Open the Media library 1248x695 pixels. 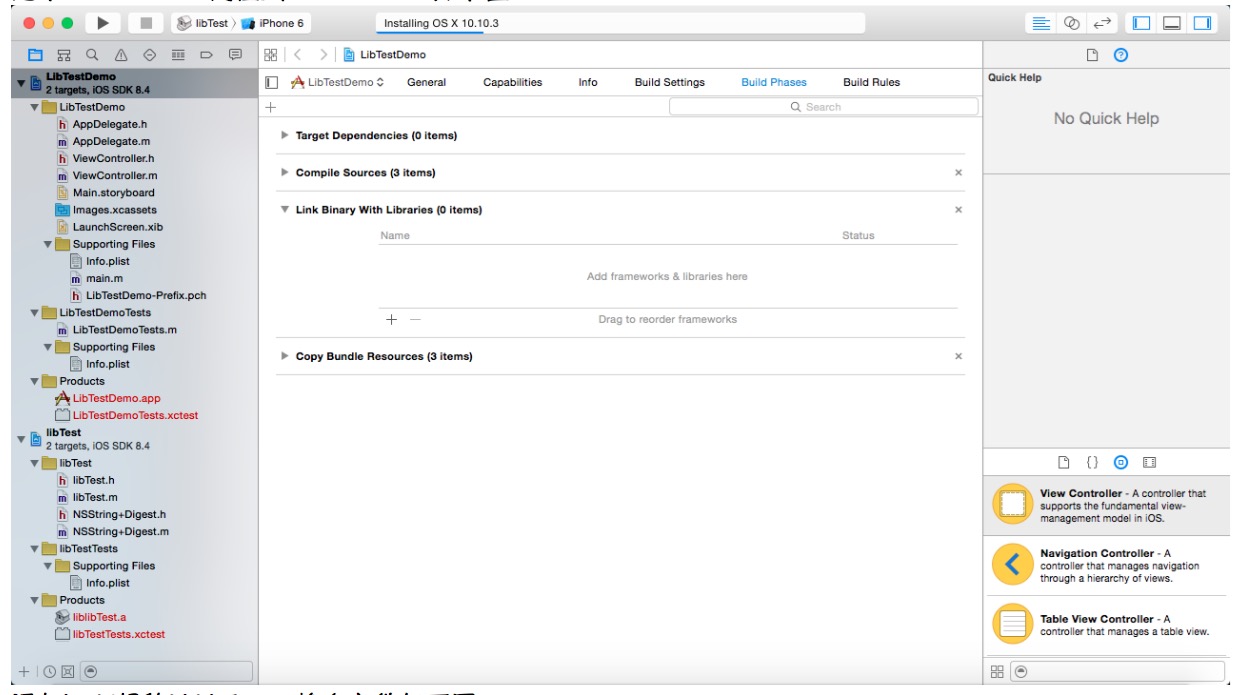pos(1149,462)
